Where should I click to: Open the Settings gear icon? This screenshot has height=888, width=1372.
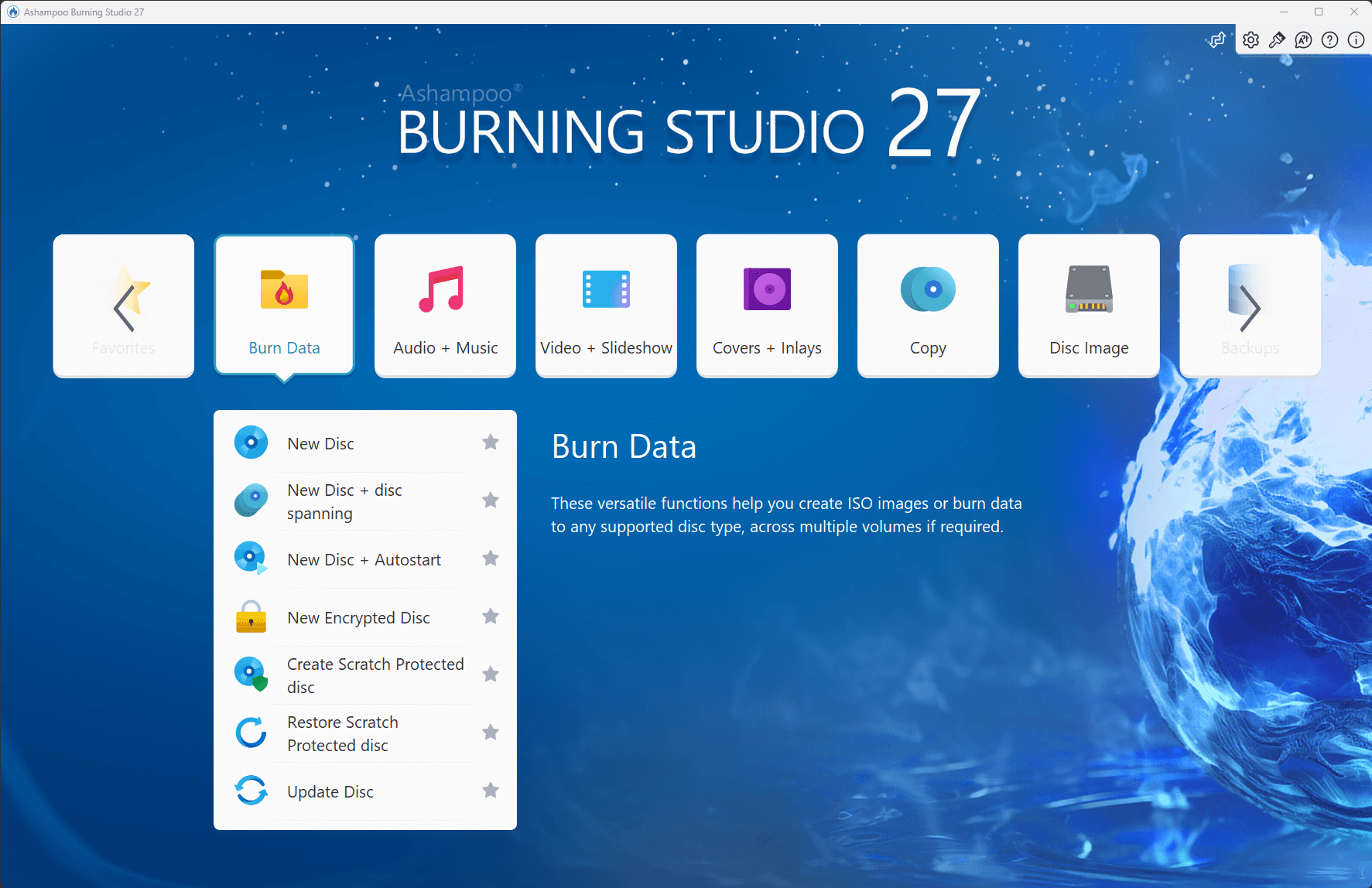pos(1251,39)
